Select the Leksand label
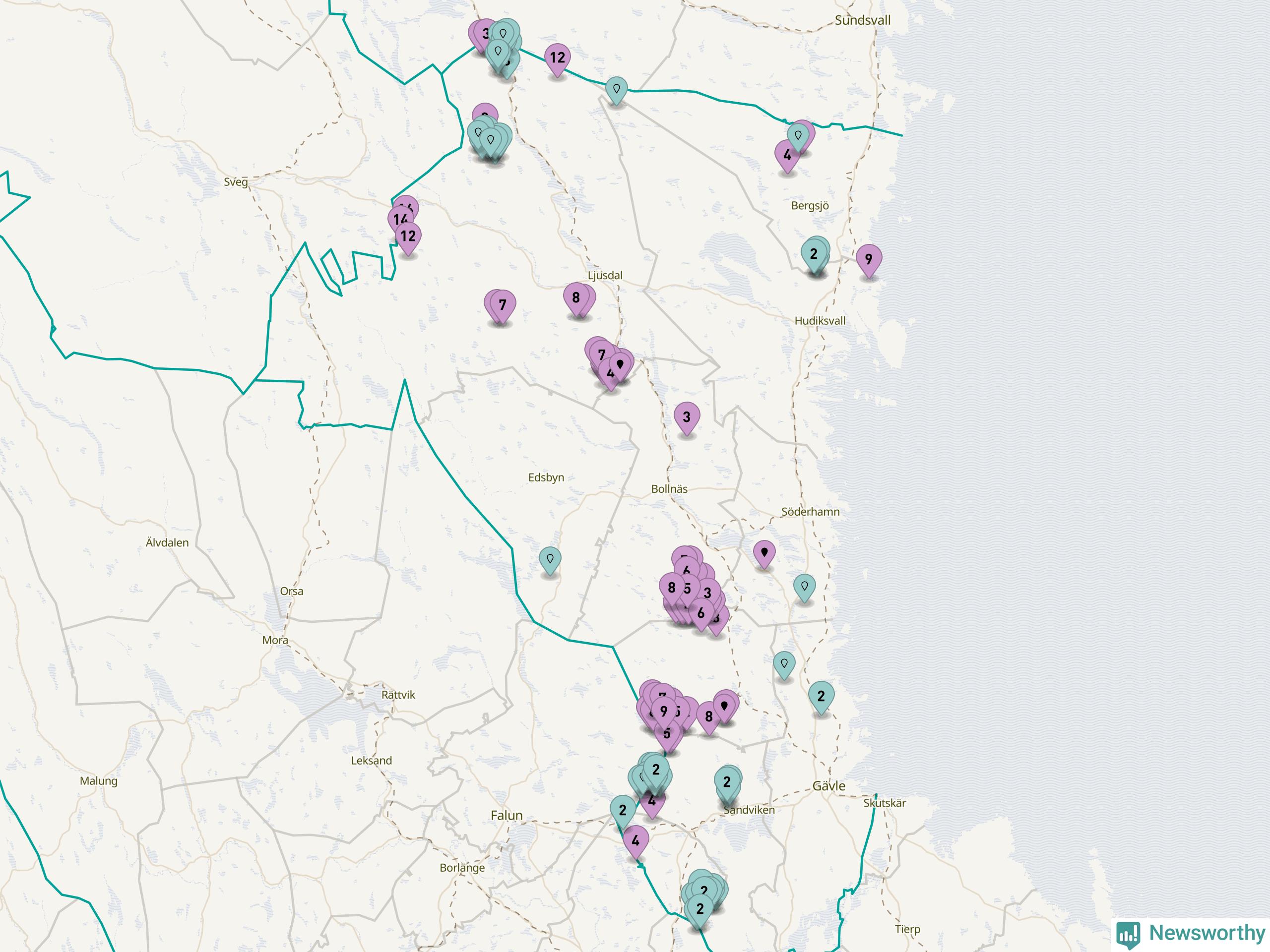The image size is (1270, 952). [372, 761]
